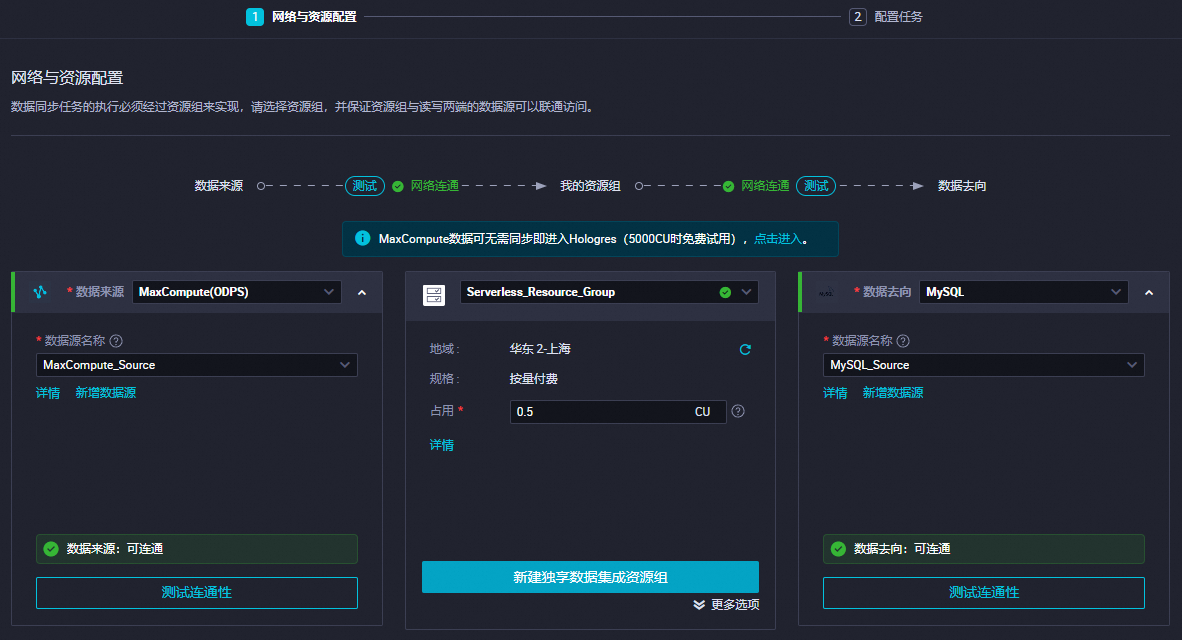Refresh the resource group region info
The image size is (1182, 640).
pyautogui.click(x=745, y=349)
